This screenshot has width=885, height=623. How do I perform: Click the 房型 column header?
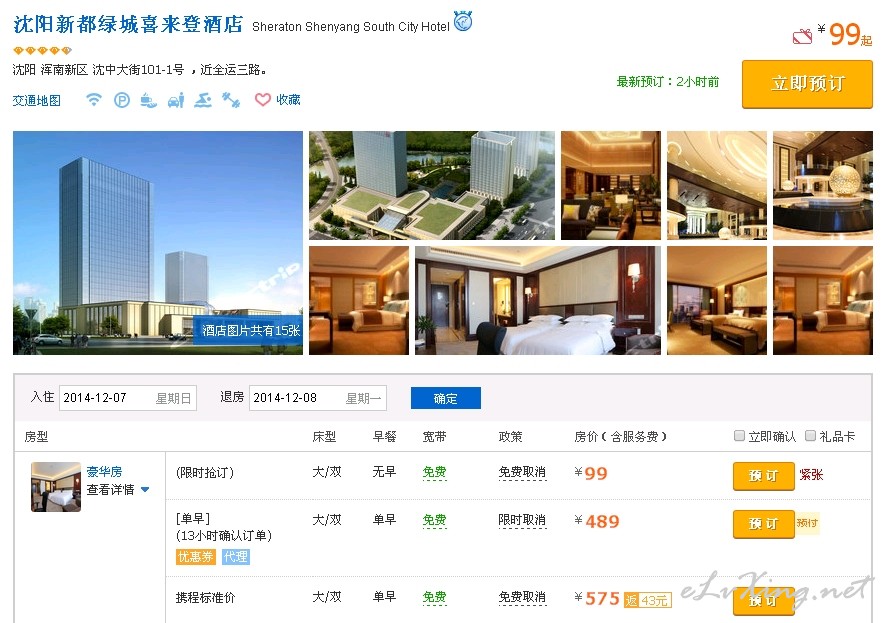(36, 436)
